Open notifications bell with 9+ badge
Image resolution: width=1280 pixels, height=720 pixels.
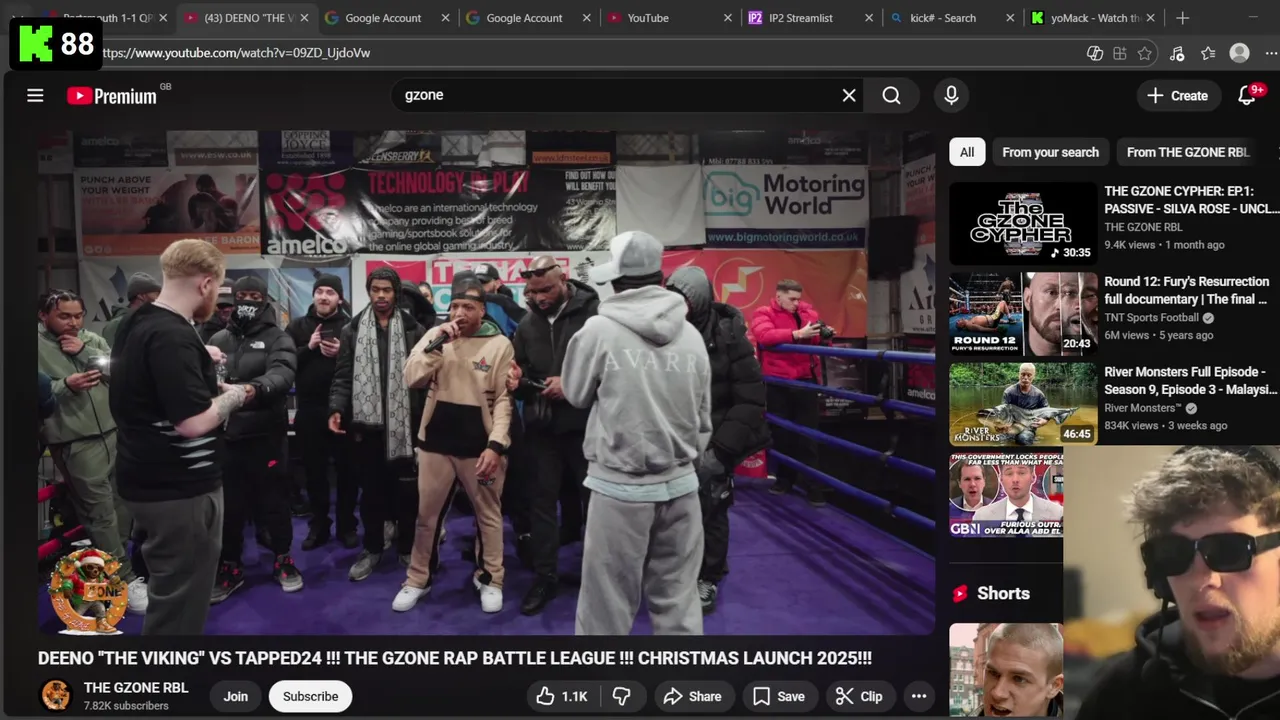[x=1247, y=95]
